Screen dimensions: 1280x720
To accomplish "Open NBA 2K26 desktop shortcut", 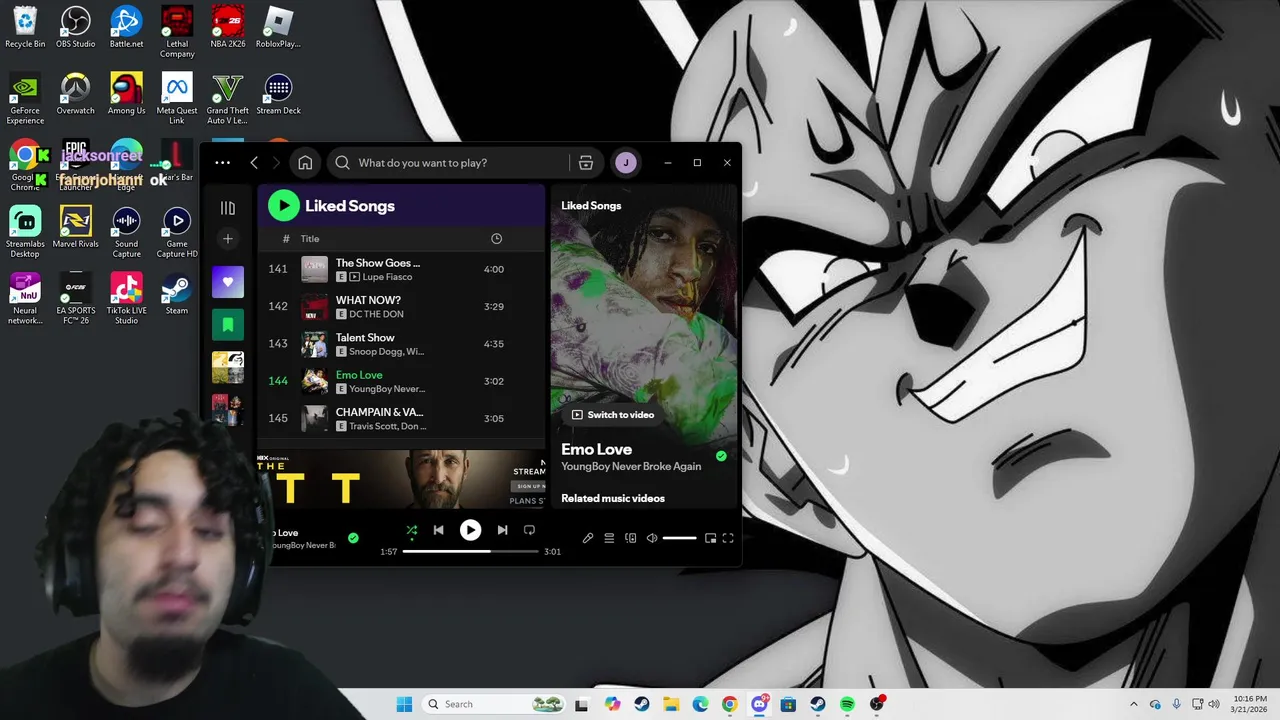I will click(x=227, y=28).
